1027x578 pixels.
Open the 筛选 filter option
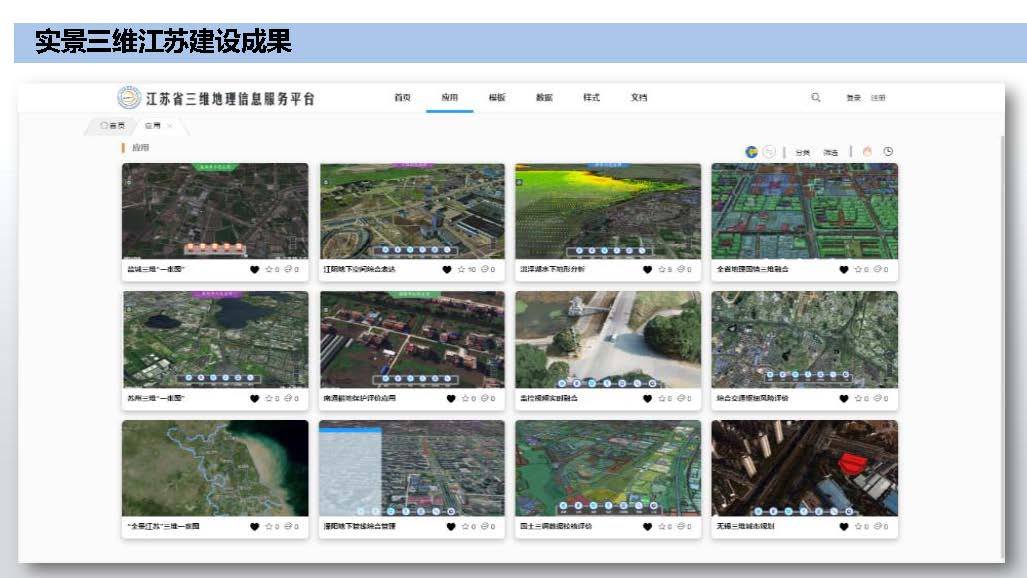[x=831, y=153]
